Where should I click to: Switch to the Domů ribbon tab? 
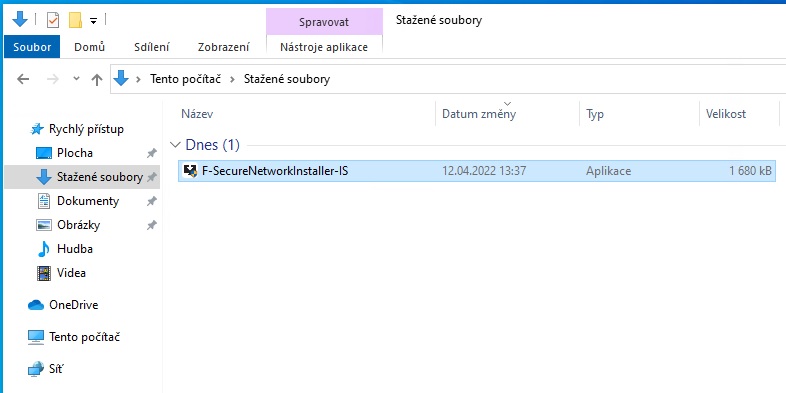tap(90, 47)
